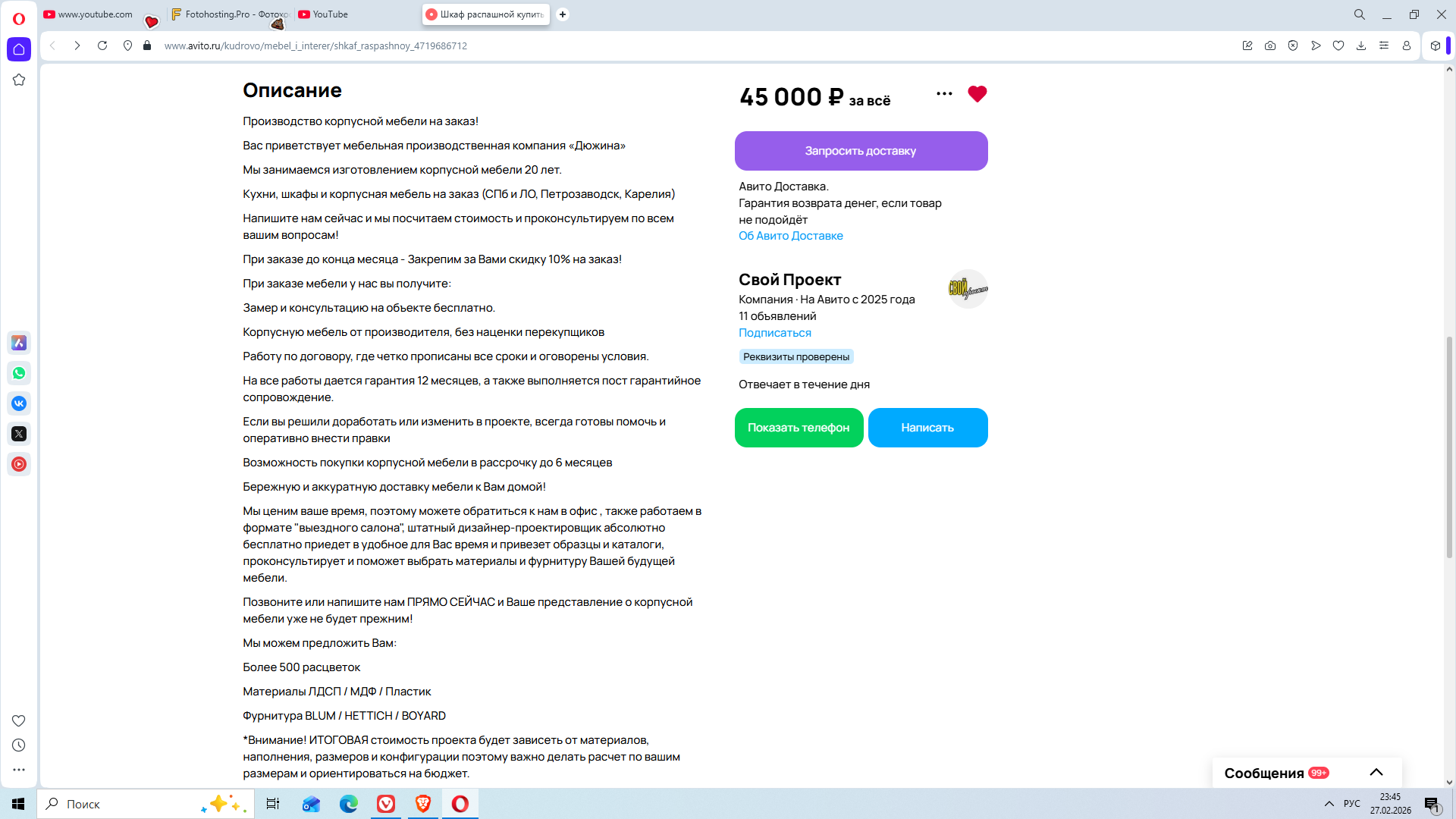Click the page vertical scrollbar thumb
Image resolution: width=1456 pixels, height=819 pixels.
click(x=1449, y=447)
